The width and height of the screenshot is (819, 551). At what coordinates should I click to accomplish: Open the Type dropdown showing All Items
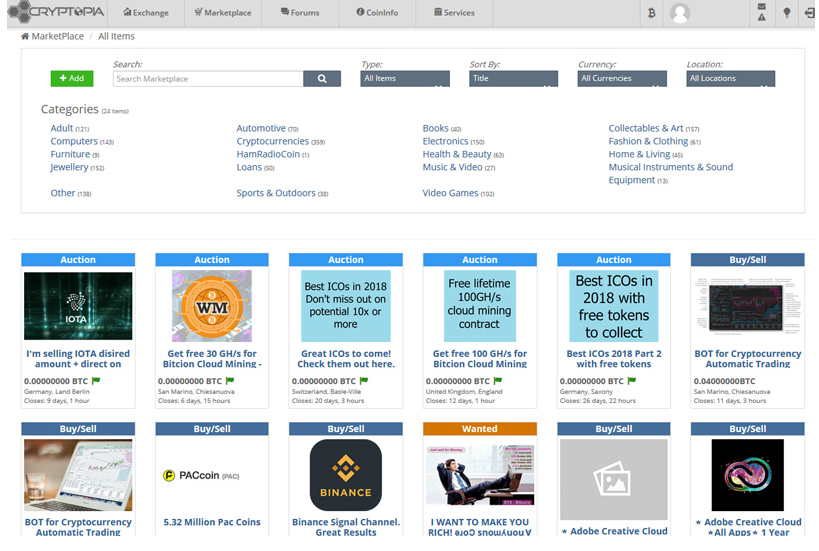pos(405,78)
